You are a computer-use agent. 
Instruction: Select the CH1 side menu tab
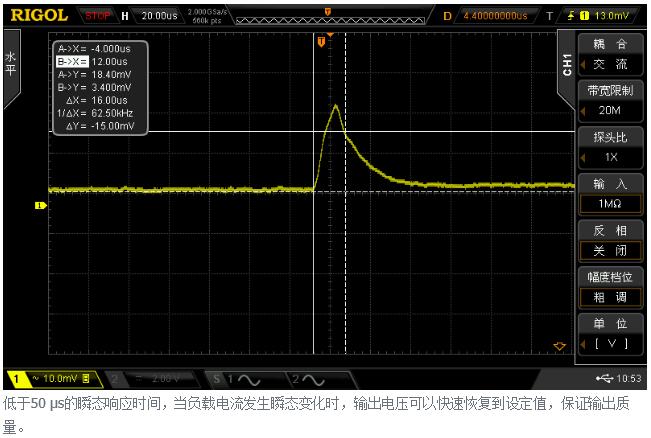(568, 64)
